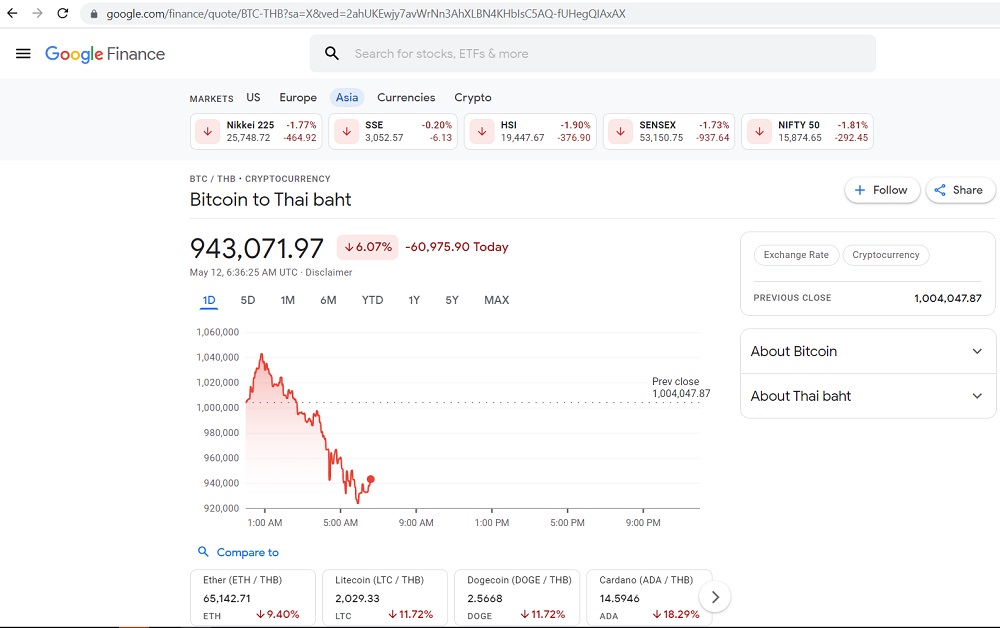Click the padlock icon in address bar
The width and height of the screenshot is (1000, 628).
pos(94,14)
